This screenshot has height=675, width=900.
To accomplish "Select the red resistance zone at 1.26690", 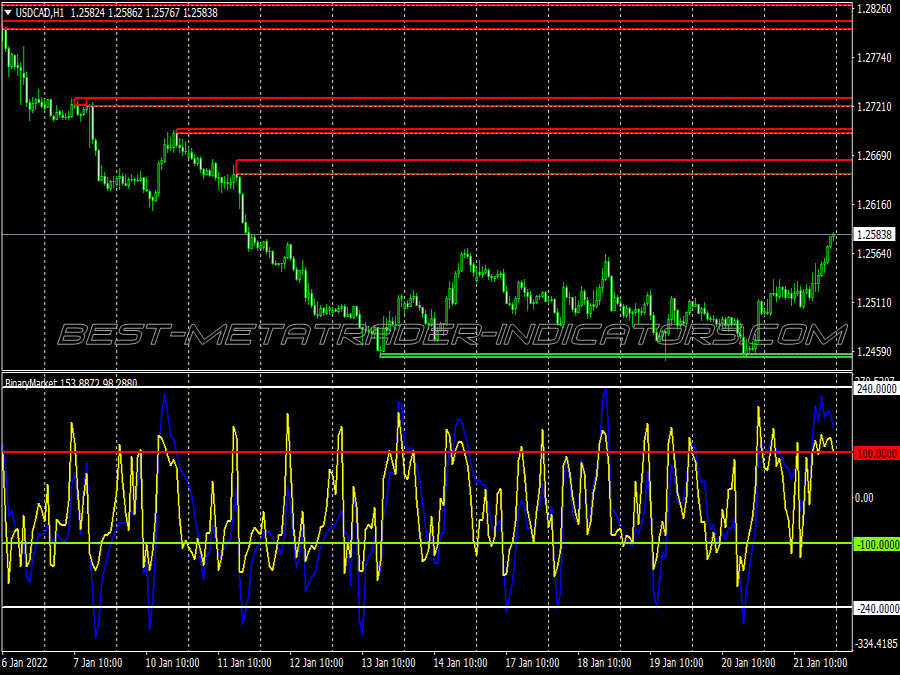I will point(544,167).
